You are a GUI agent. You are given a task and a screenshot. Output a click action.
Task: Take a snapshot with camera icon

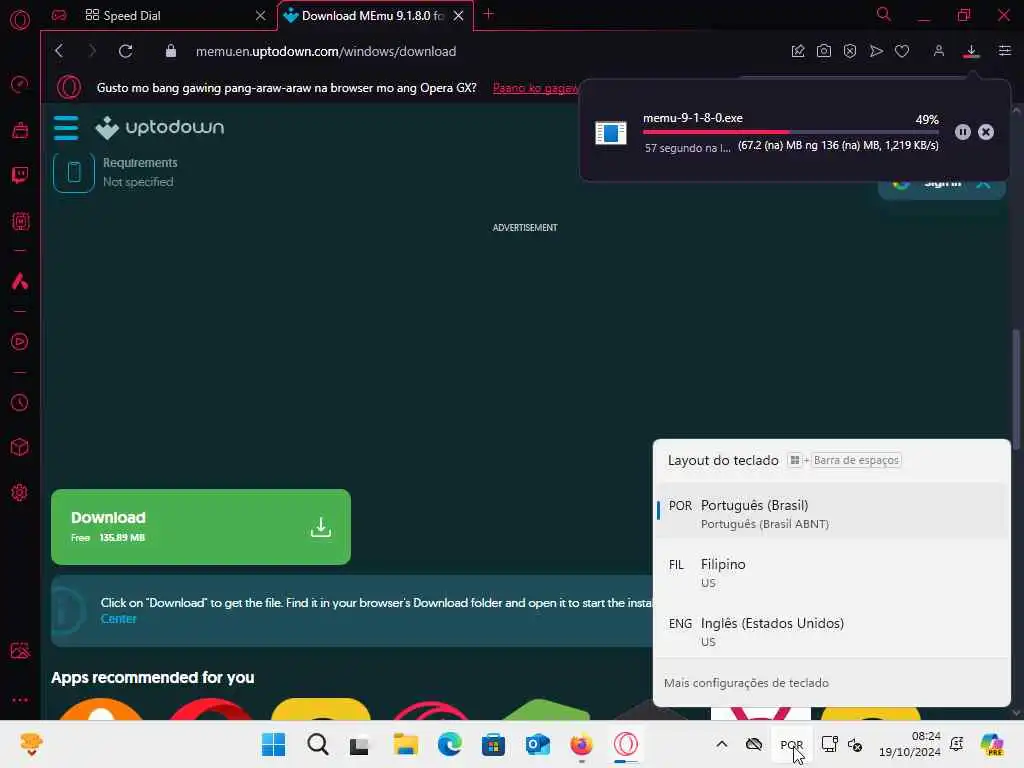824,51
